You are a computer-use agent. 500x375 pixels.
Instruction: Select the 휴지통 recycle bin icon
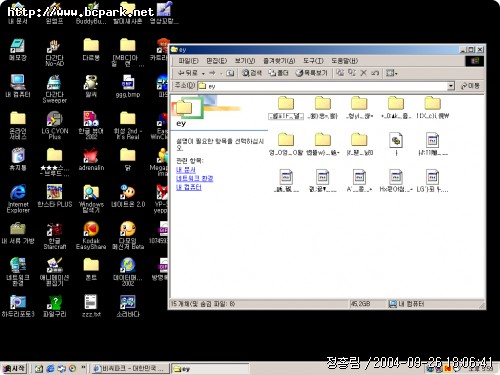tap(18, 159)
